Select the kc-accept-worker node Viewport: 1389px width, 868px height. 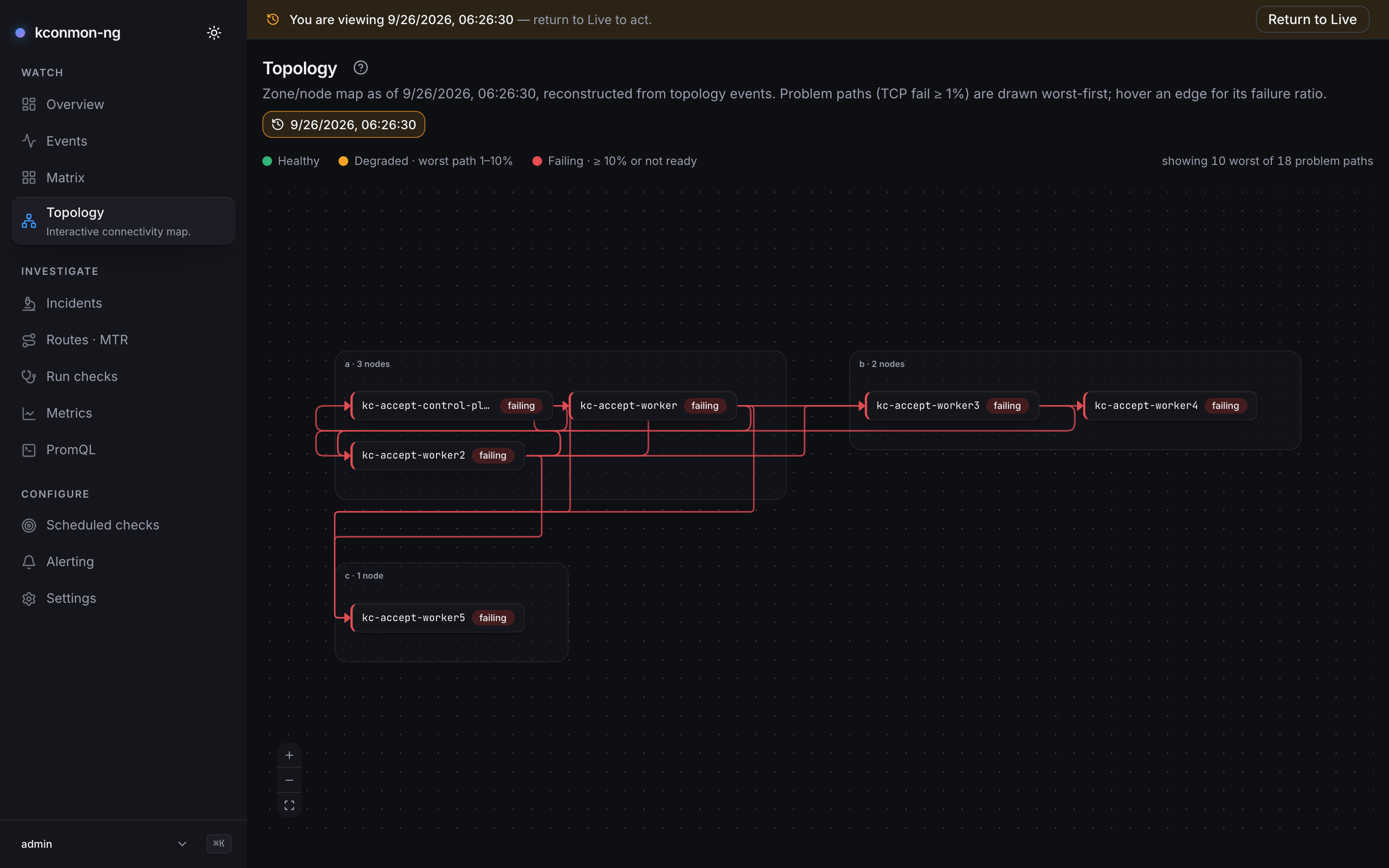(653, 406)
